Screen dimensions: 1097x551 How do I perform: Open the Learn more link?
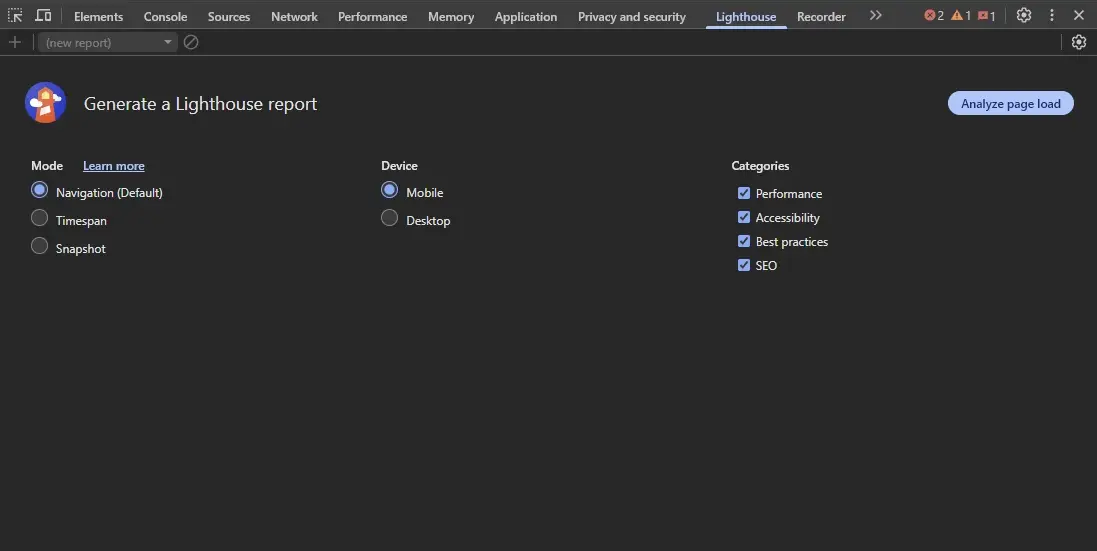point(113,166)
